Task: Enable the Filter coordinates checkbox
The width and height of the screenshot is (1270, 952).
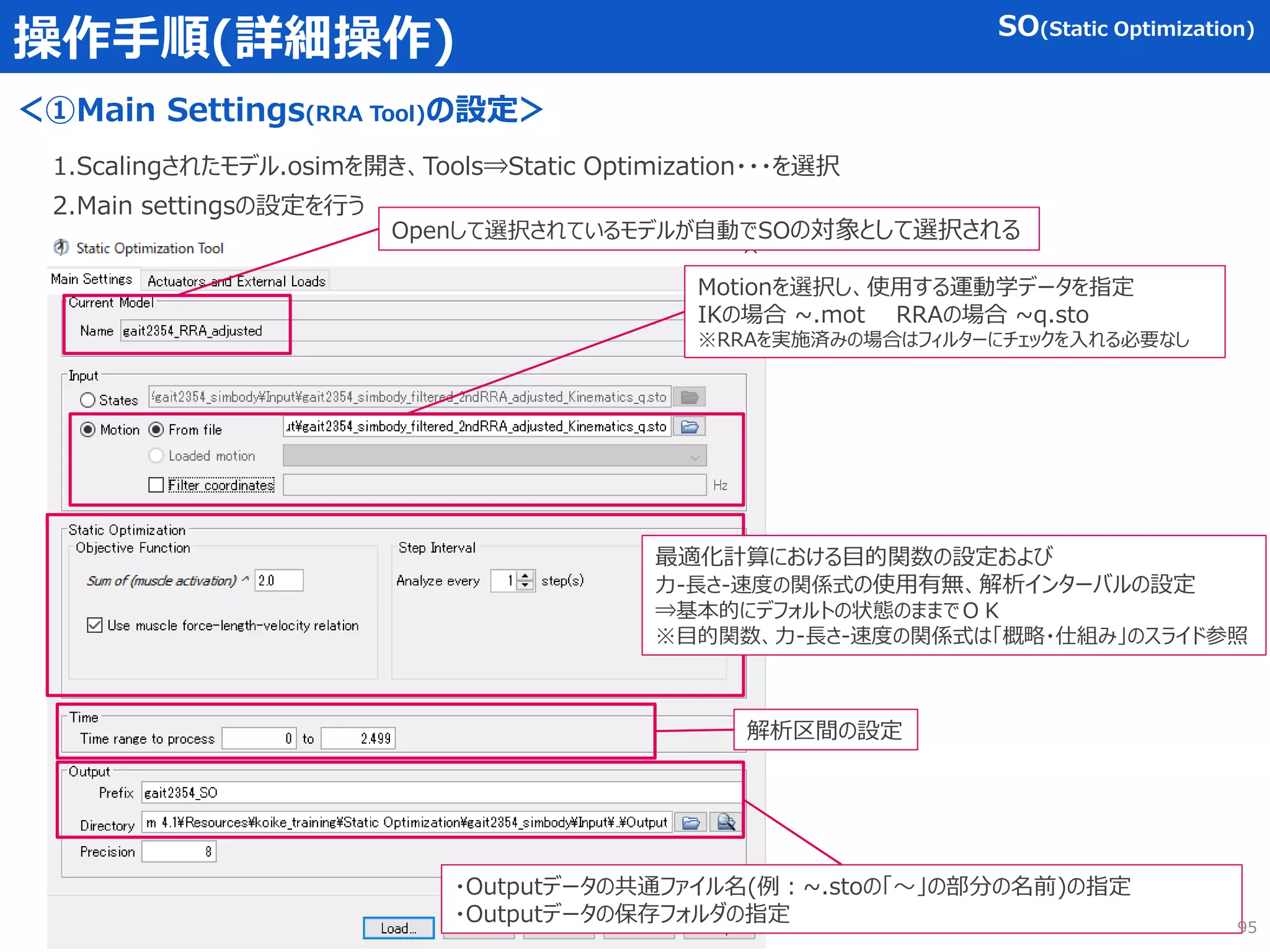Action: click(x=156, y=485)
